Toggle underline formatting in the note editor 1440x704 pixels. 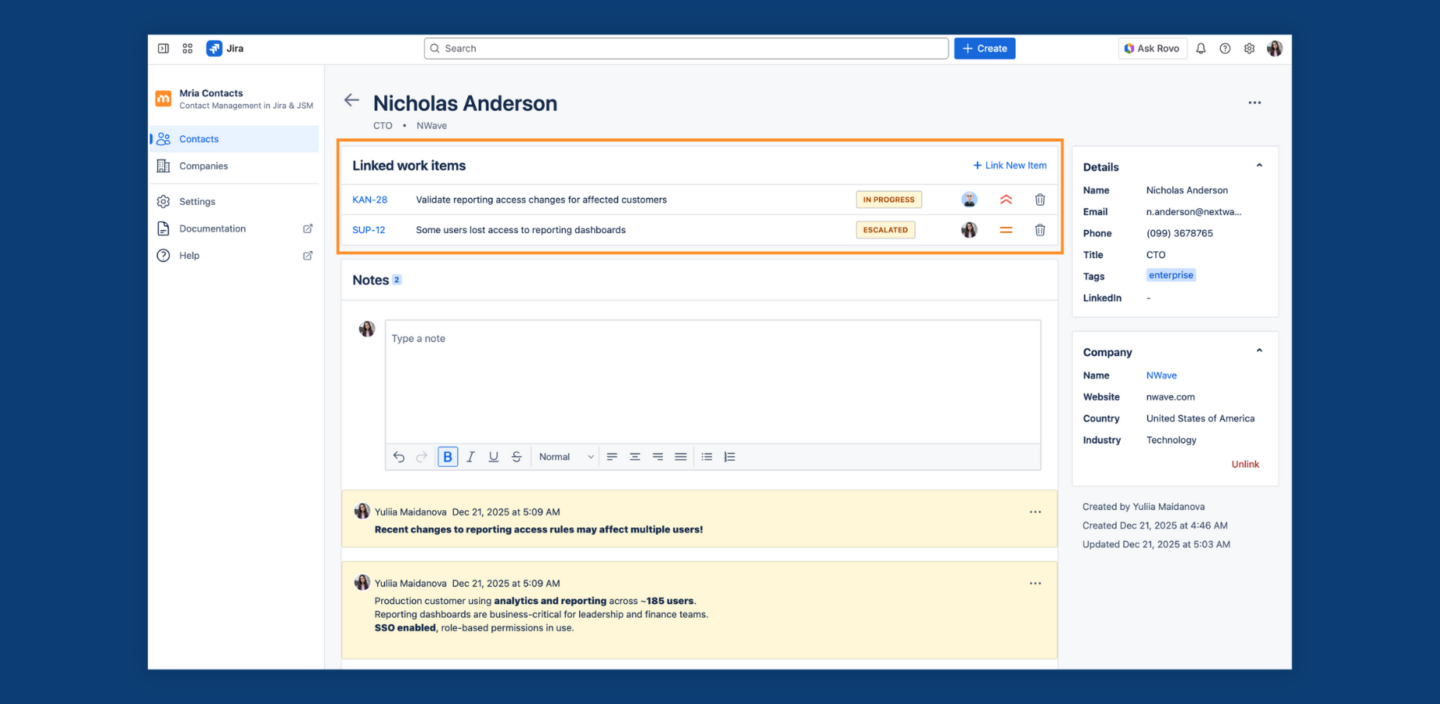pyautogui.click(x=493, y=456)
